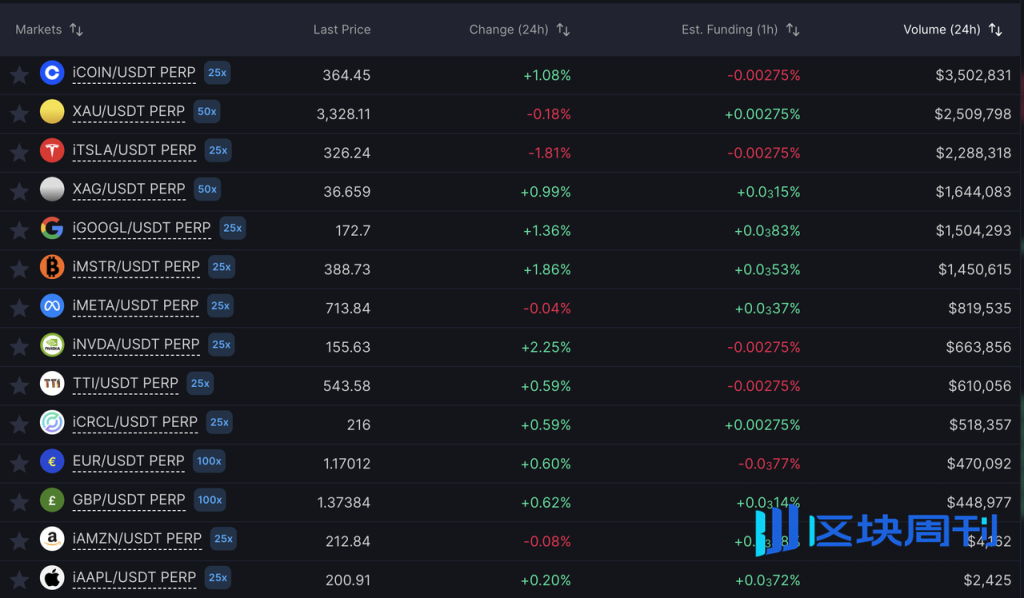This screenshot has width=1024, height=598.
Task: Mark TTI/USDT PERP as favorite
Action: click(19, 385)
